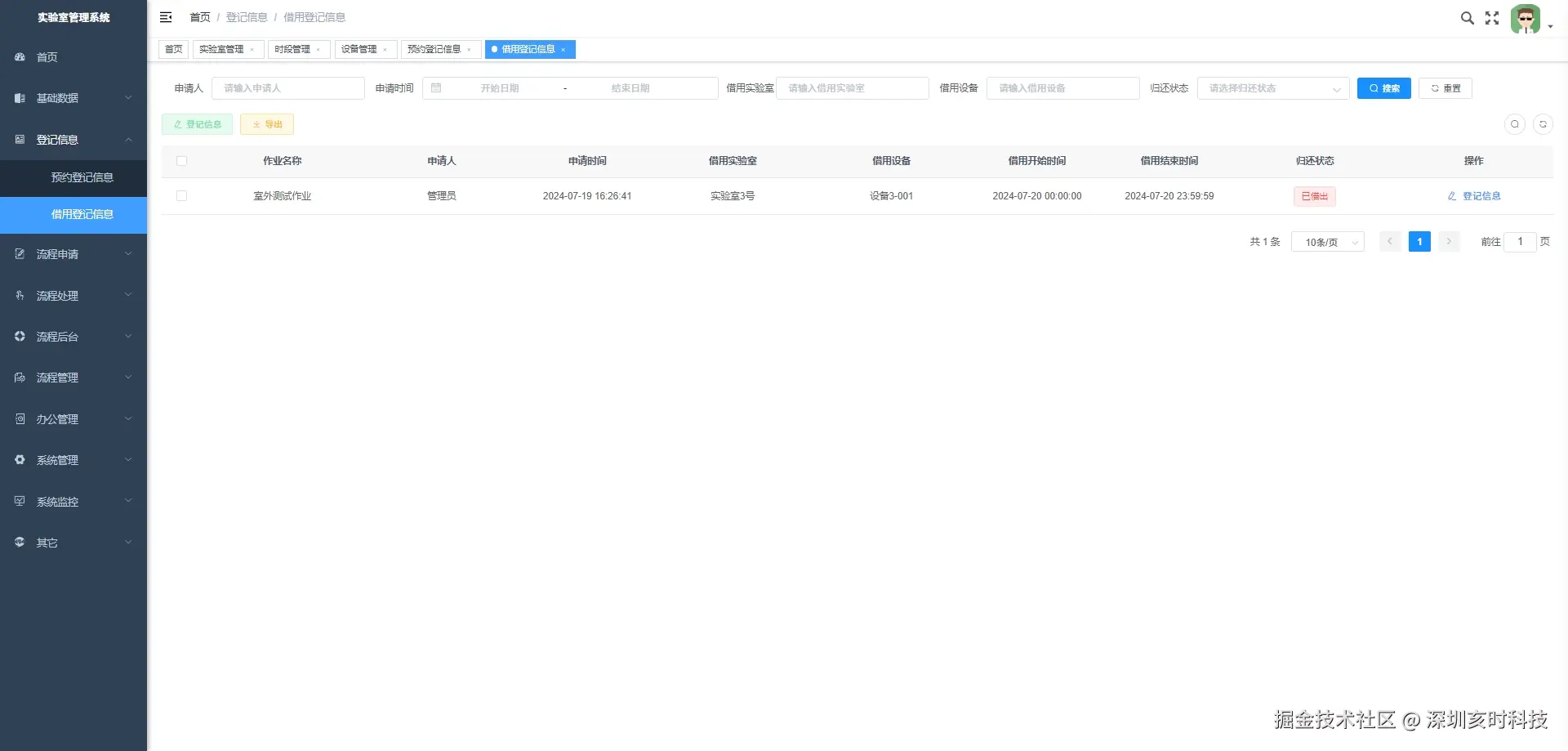This screenshot has width=1568, height=751.
Task: Toggle search bar visibility round icon
Action: [1515, 124]
